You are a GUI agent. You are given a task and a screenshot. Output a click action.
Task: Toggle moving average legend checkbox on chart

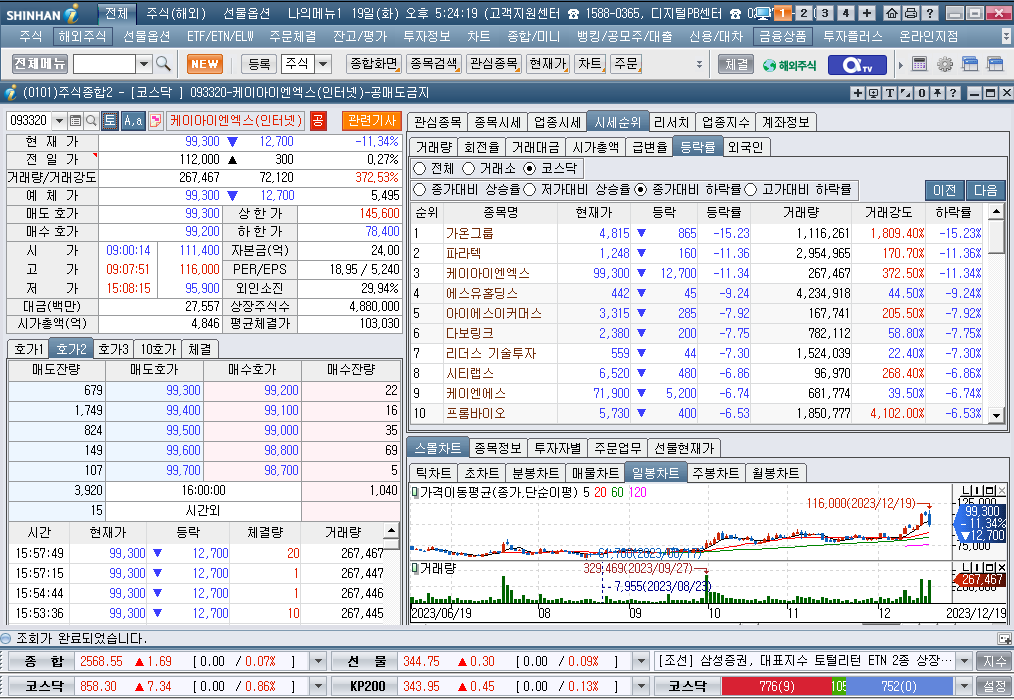[x=415, y=492]
